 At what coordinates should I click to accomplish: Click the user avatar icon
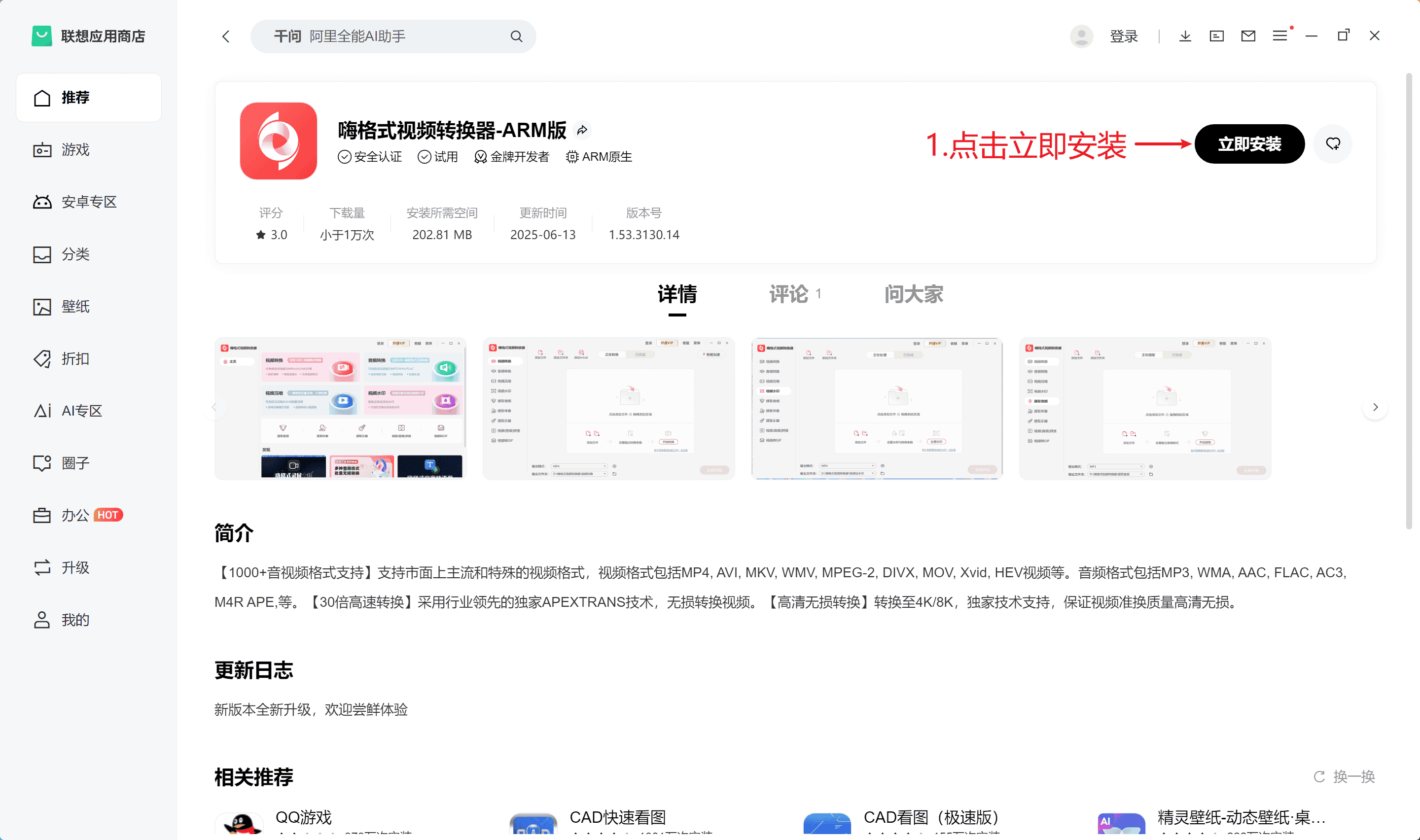[x=1081, y=36]
